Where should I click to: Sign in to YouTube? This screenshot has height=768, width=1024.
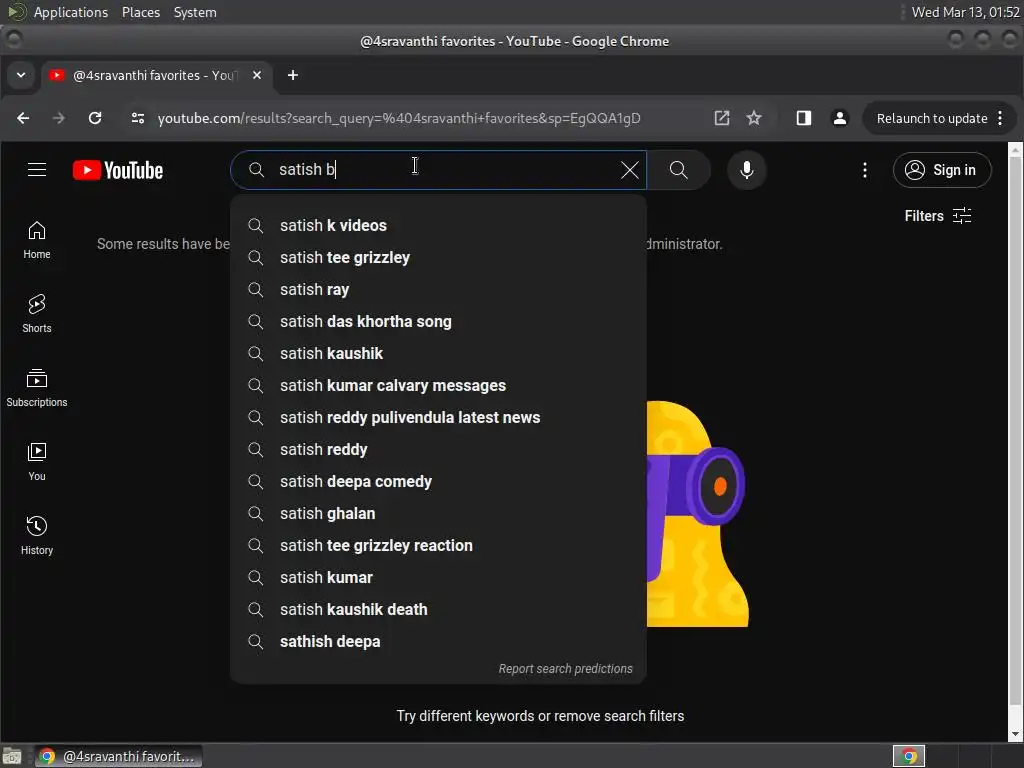942,170
